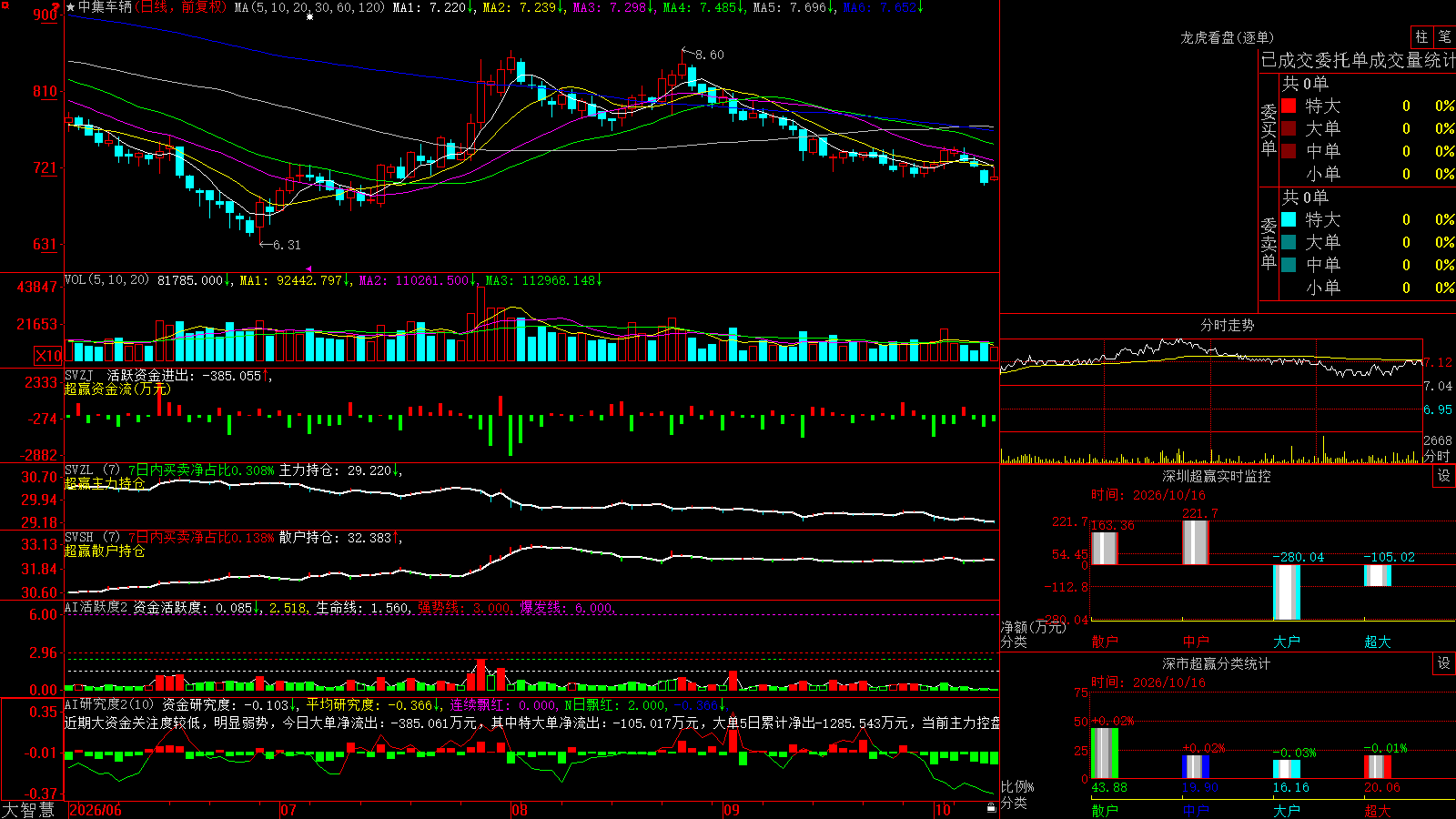The image size is (1456, 819).
Task: Open 设 settings for 深圳超赢实时监控 panel
Action: pyautogui.click(x=1444, y=476)
